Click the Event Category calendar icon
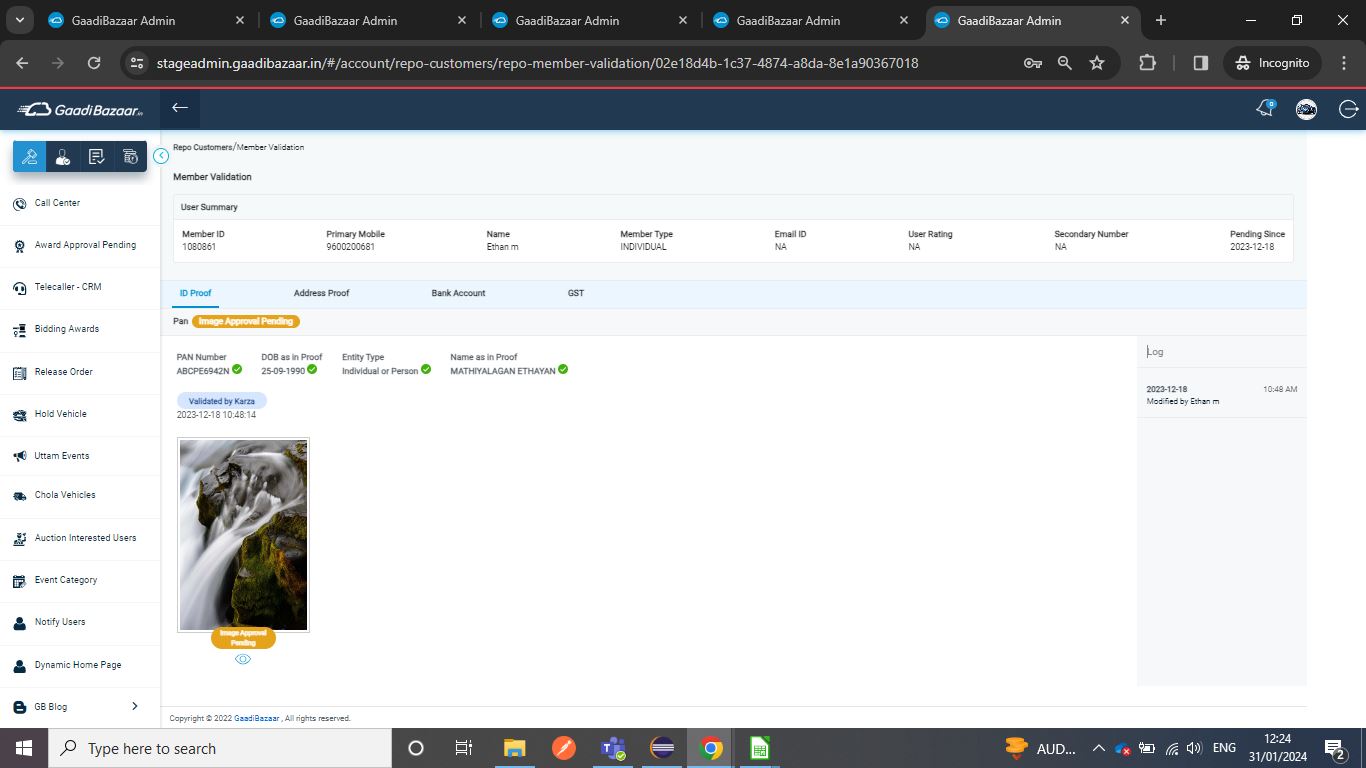 click(19, 581)
